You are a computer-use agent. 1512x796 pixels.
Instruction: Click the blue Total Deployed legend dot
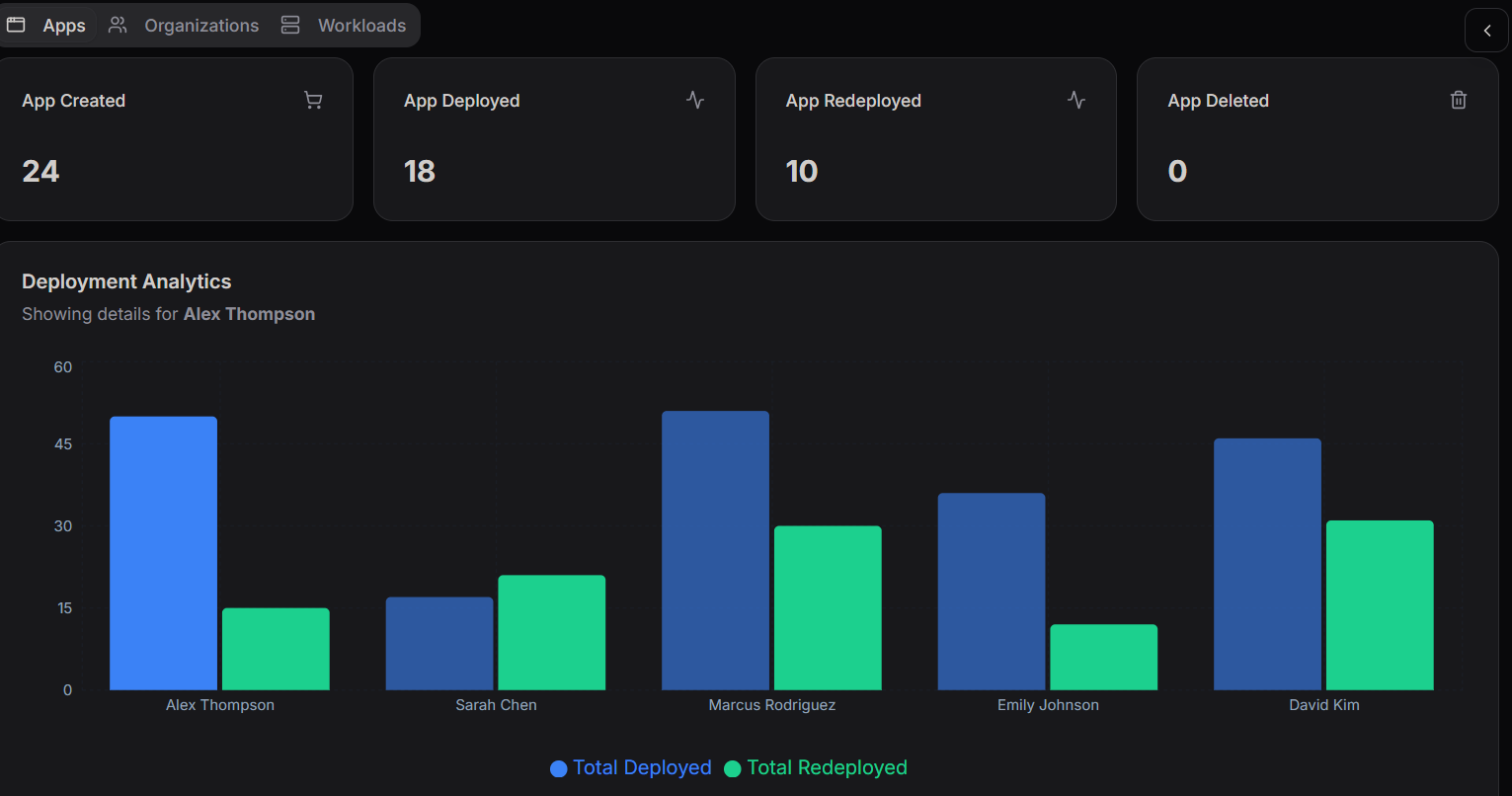pyautogui.click(x=559, y=768)
